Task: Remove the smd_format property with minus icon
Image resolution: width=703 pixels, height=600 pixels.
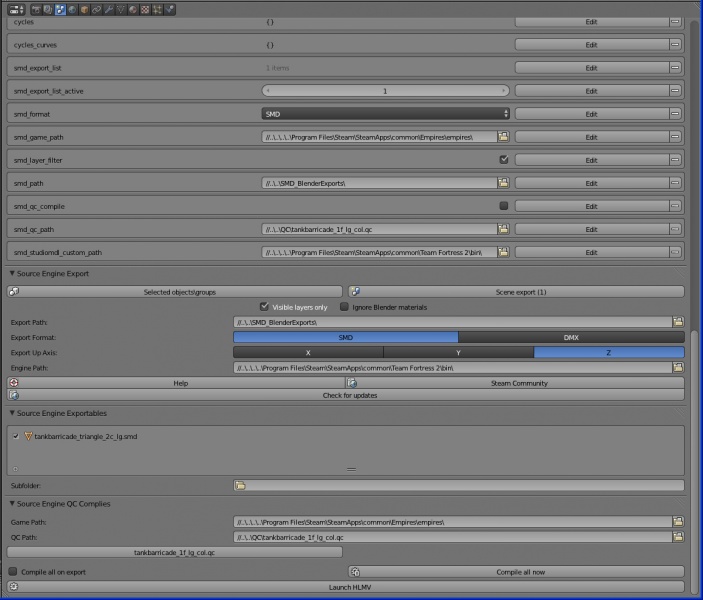Action: (x=676, y=114)
